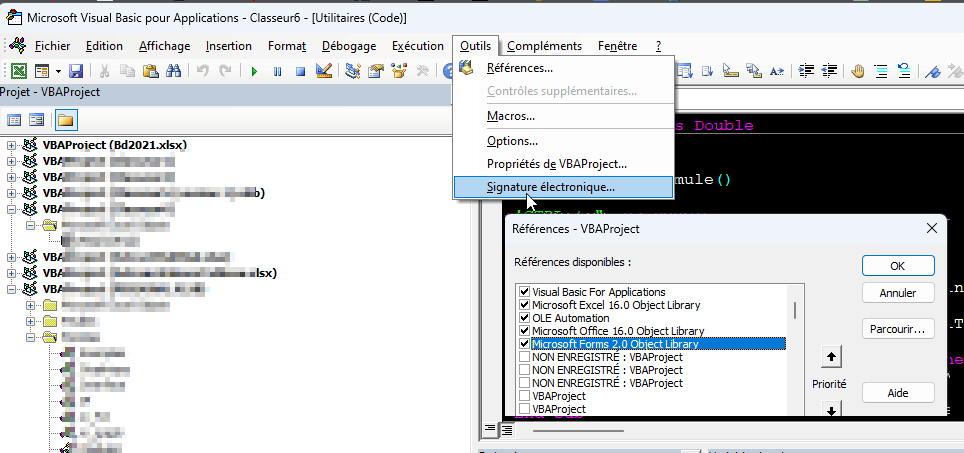Expand VBAProject (Bd2021.xlsx) tree node
The image size is (964, 453).
pos(11,145)
